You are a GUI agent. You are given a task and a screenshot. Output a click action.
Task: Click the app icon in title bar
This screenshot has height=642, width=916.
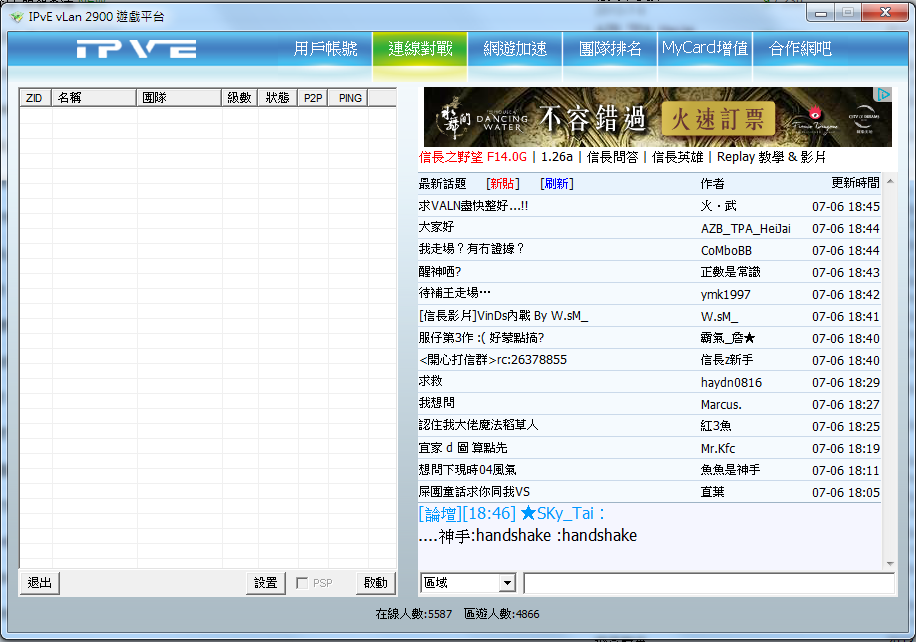[15, 17]
